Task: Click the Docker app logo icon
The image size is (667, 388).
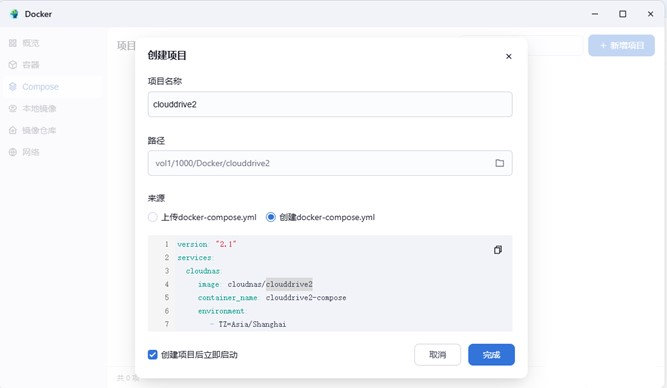Action: point(14,14)
